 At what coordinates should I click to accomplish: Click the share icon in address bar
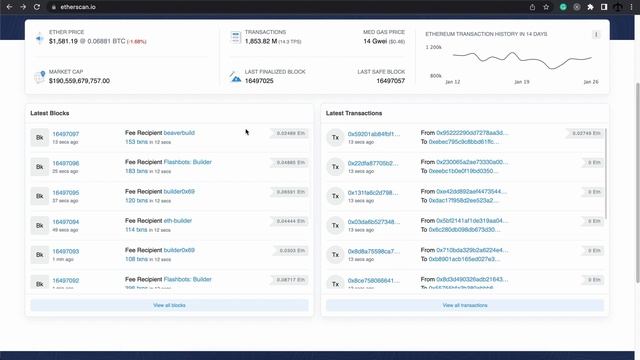coord(532,7)
